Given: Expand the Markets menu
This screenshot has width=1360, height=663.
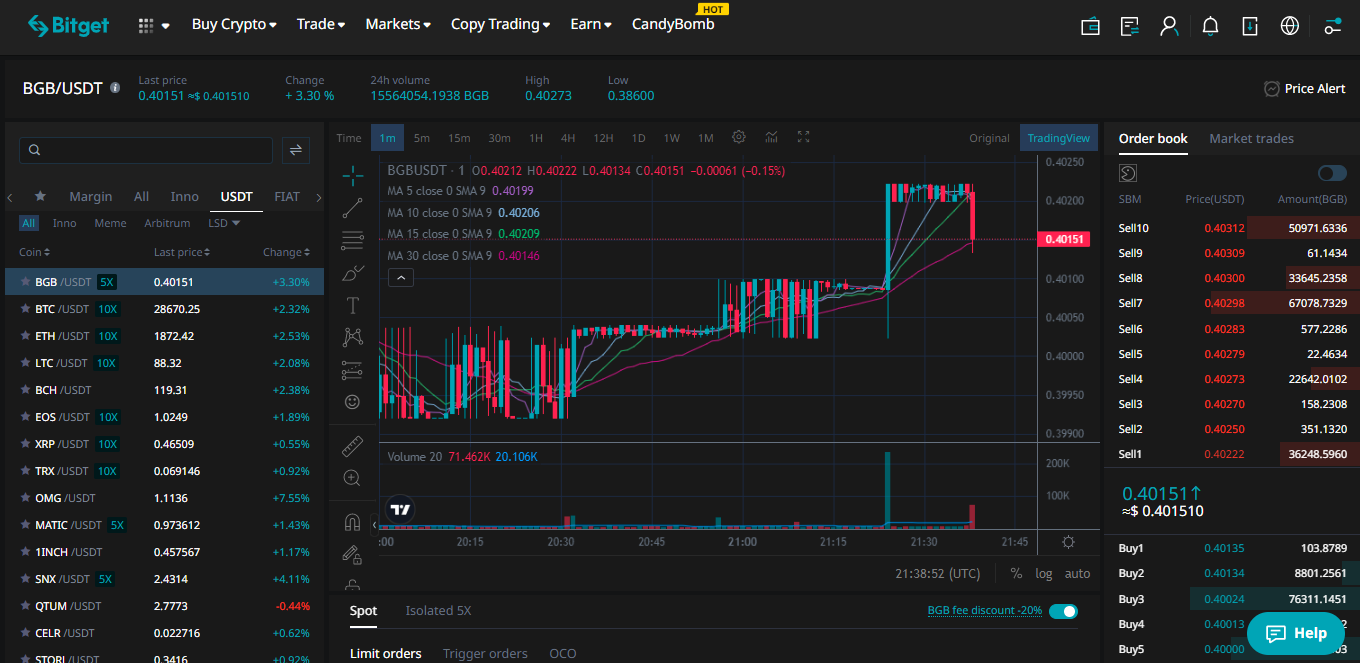Looking at the screenshot, I should (x=398, y=24).
